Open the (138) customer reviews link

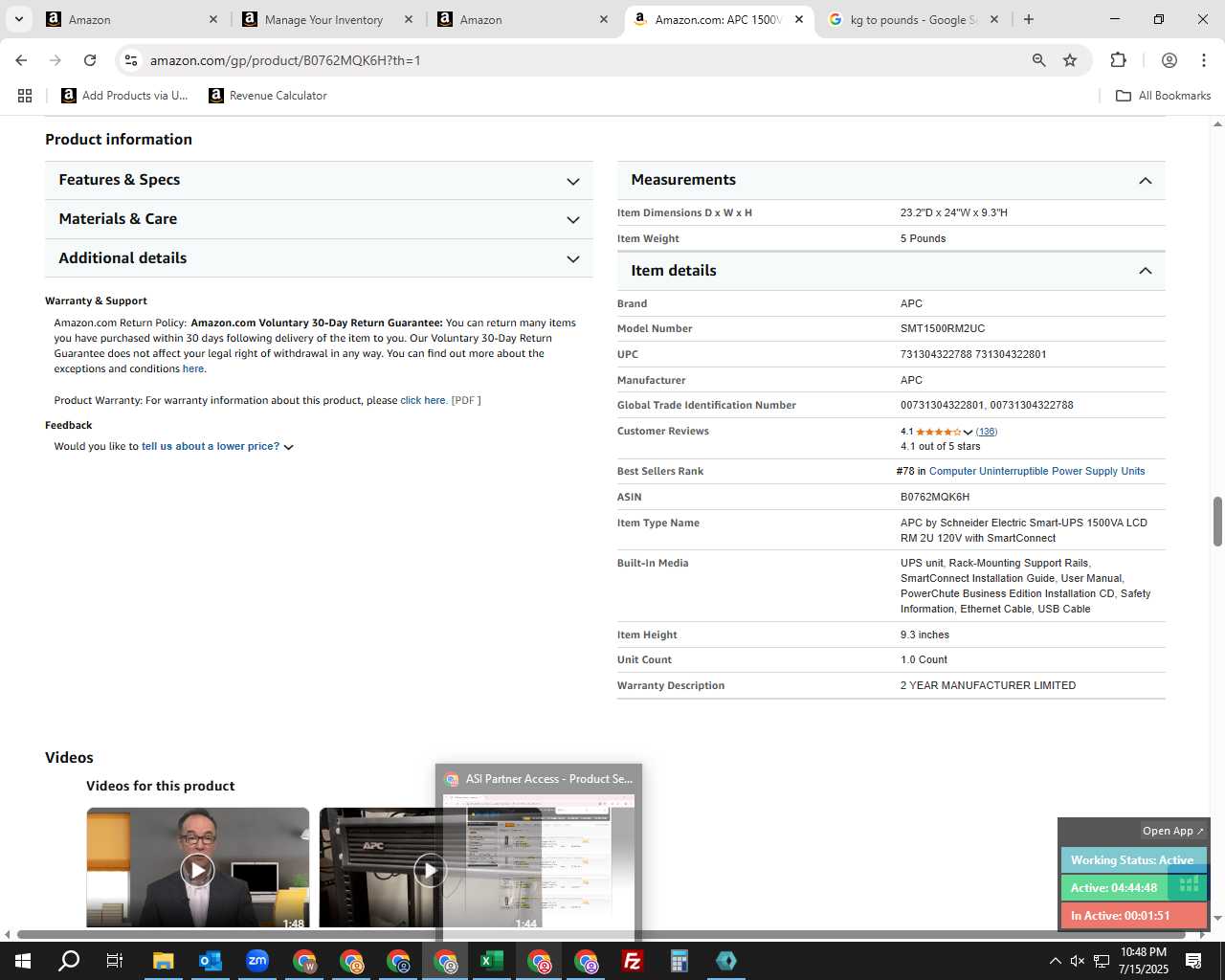click(x=987, y=432)
